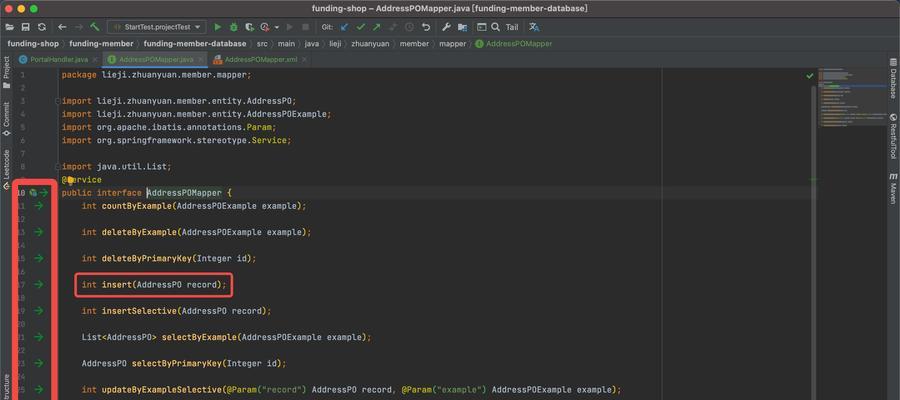Click the Tail toolbar button
Screen dimensions: 900x400
512,27
